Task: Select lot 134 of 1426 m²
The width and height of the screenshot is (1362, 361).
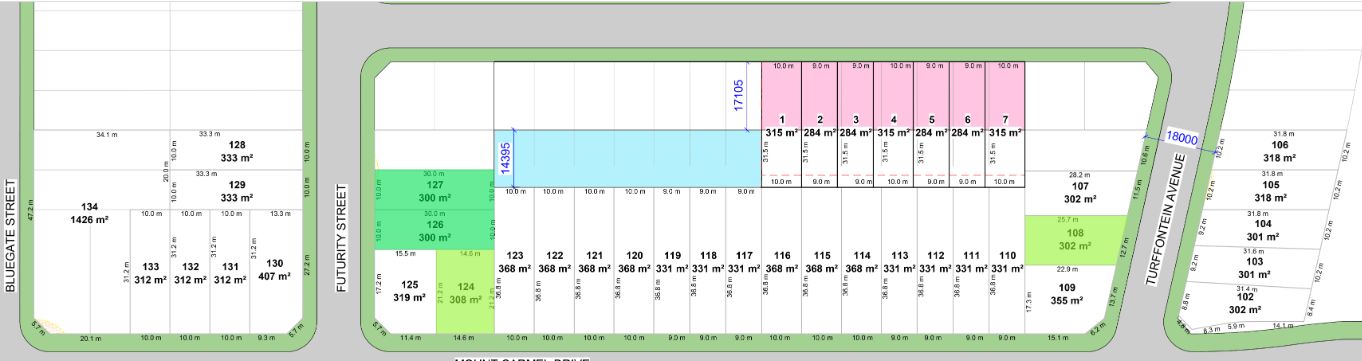Action: point(89,213)
